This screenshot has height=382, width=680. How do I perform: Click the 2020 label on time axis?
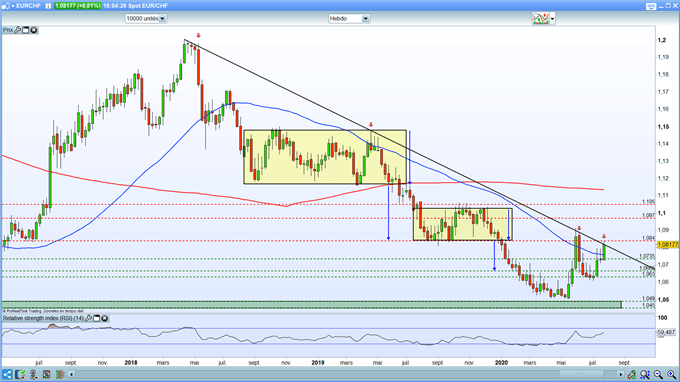pyautogui.click(x=501, y=362)
